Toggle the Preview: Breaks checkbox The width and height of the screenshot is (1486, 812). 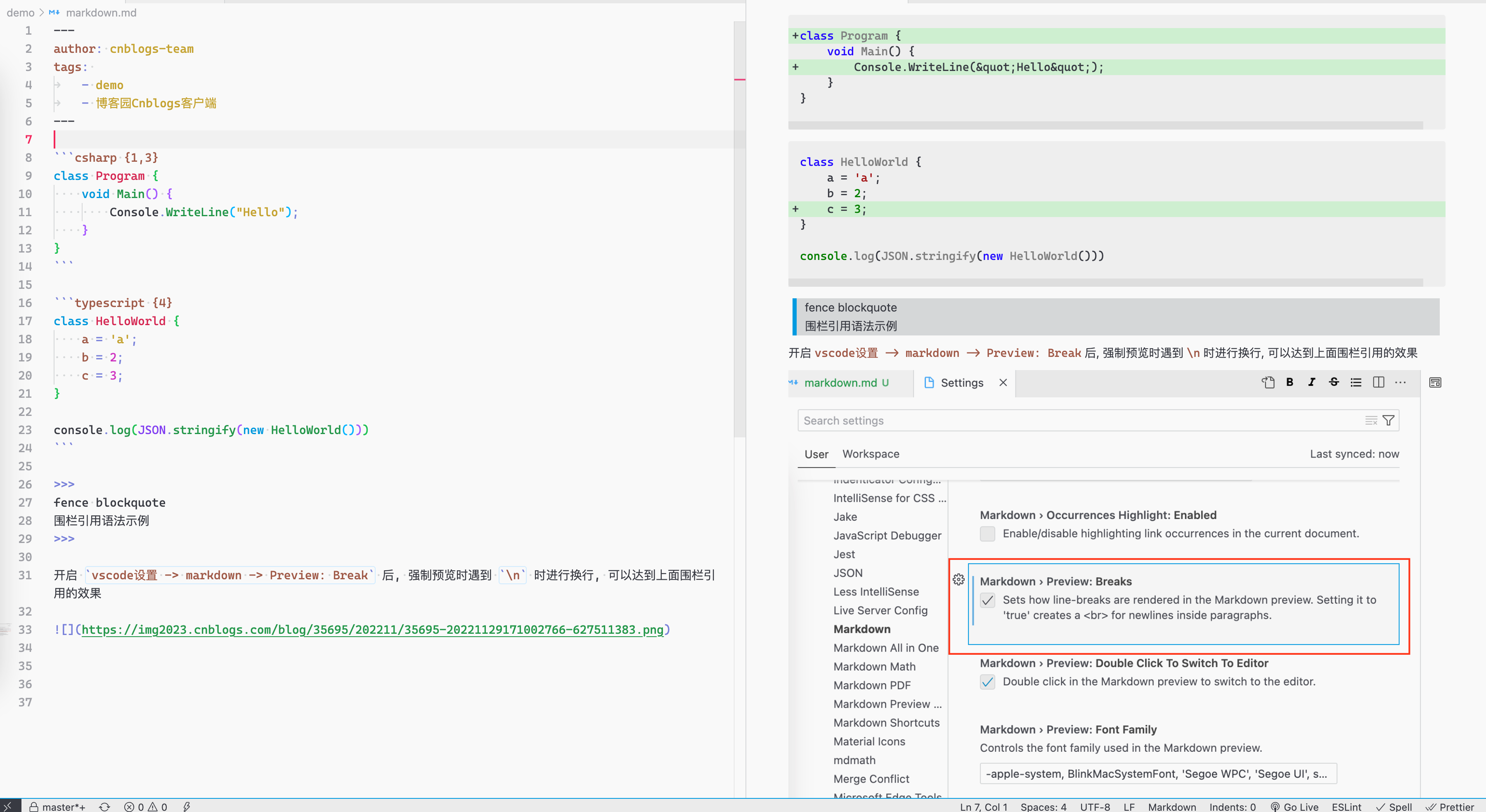[988, 600]
